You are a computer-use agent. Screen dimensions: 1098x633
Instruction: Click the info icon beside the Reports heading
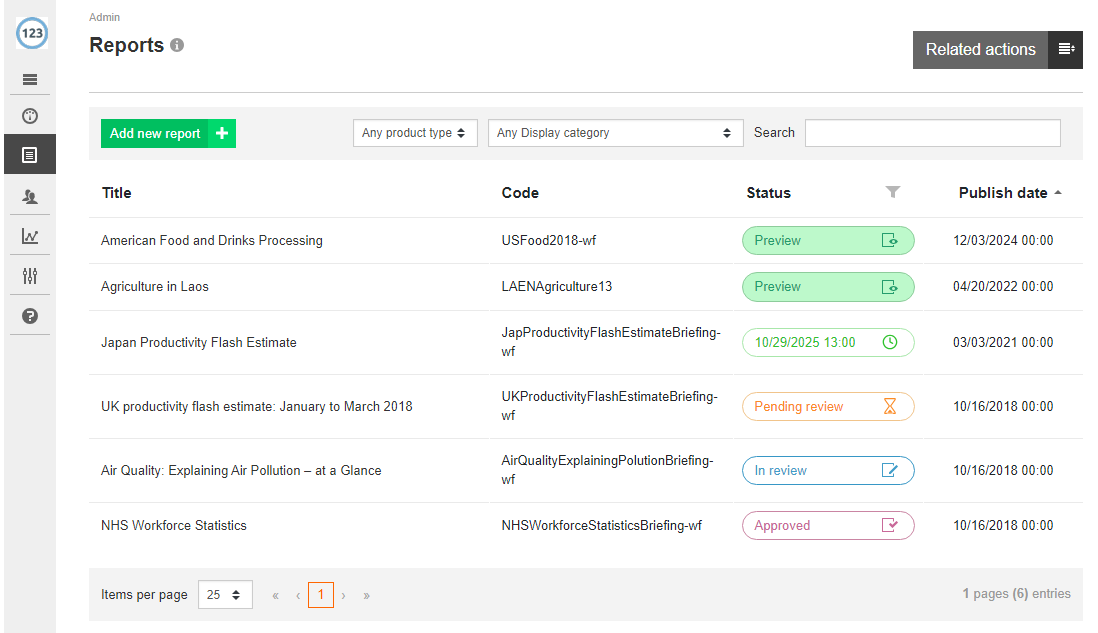click(x=177, y=44)
